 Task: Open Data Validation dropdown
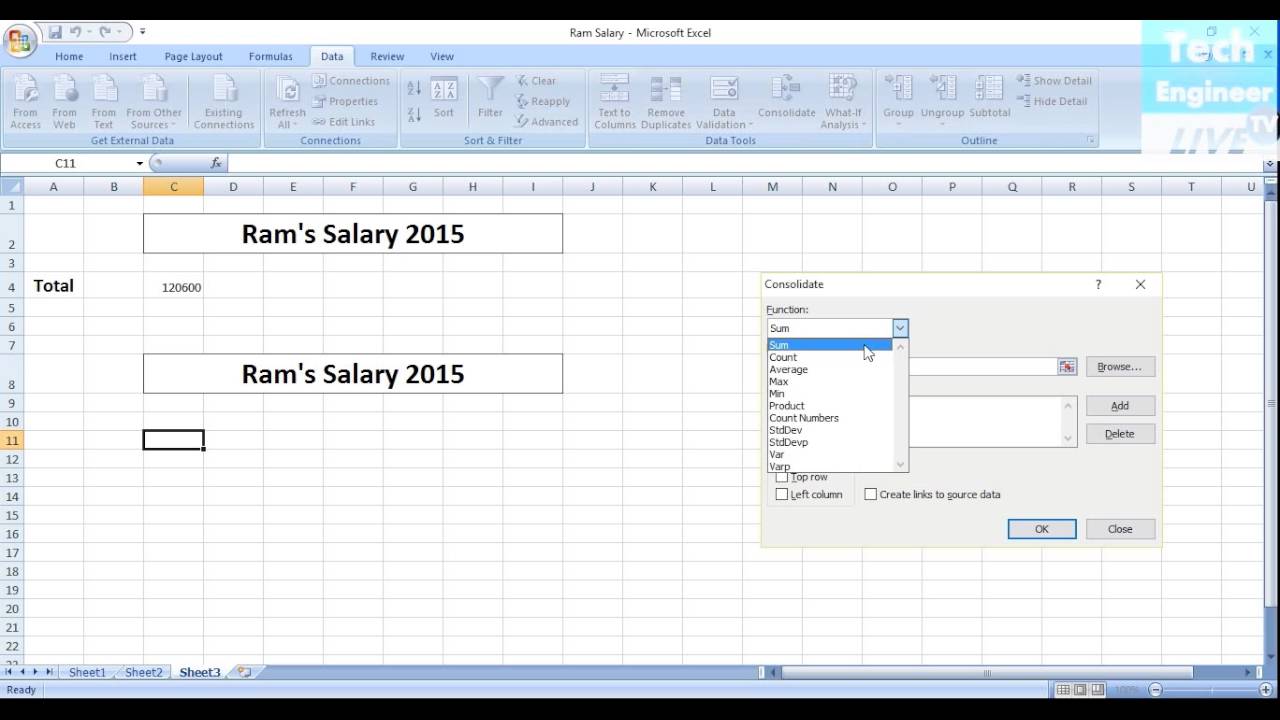tap(723, 102)
